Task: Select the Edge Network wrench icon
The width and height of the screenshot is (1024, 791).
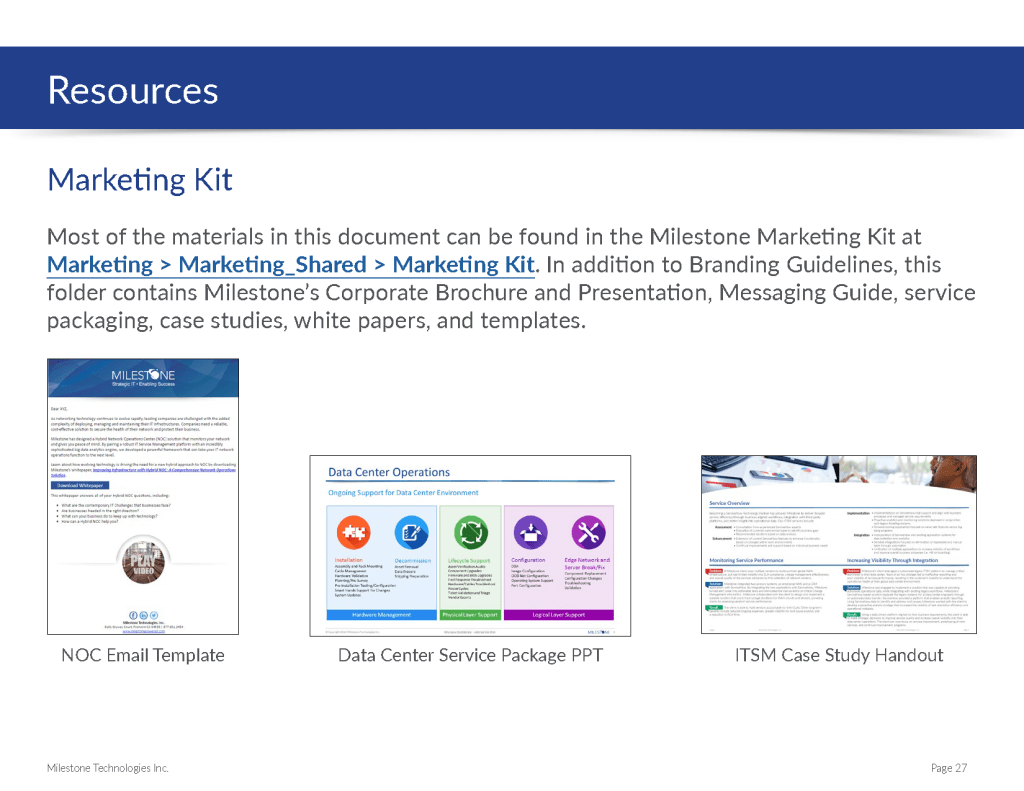Action: (x=587, y=530)
